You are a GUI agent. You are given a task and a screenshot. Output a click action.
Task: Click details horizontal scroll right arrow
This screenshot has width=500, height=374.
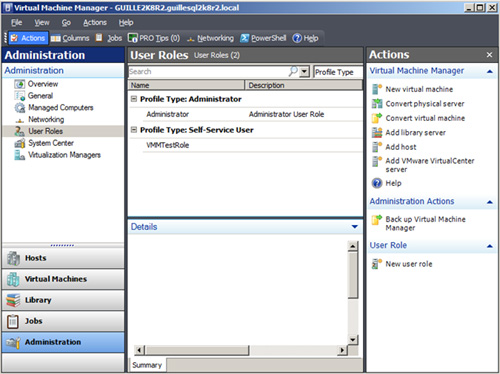tap(342, 350)
